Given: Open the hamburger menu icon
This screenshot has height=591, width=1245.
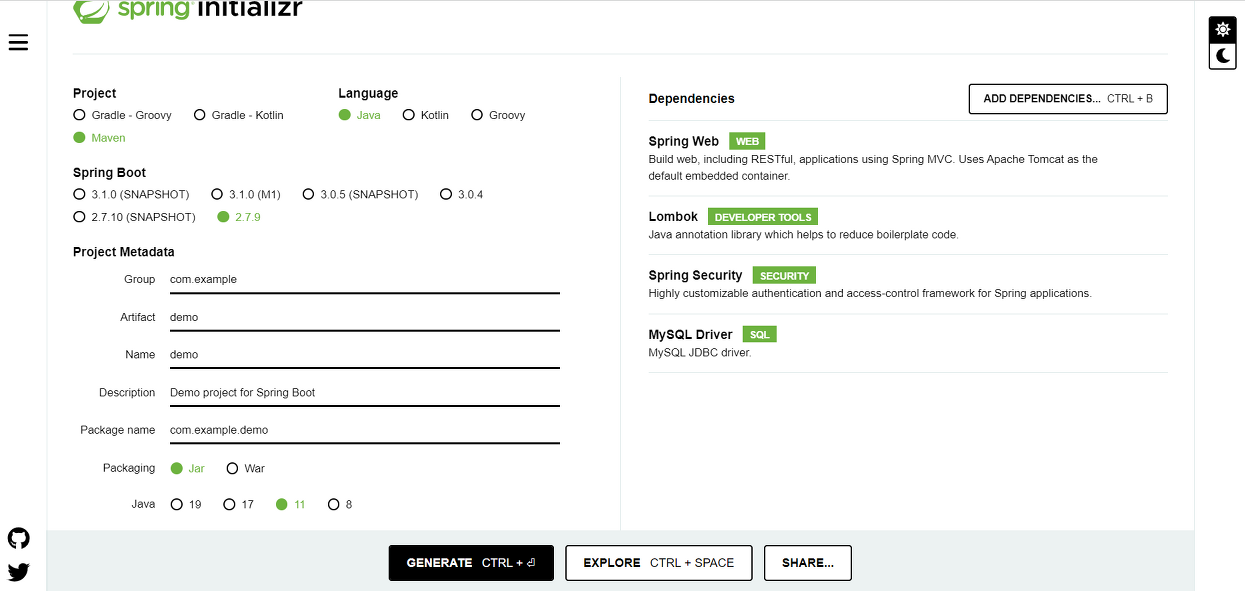Looking at the screenshot, I should coord(18,42).
